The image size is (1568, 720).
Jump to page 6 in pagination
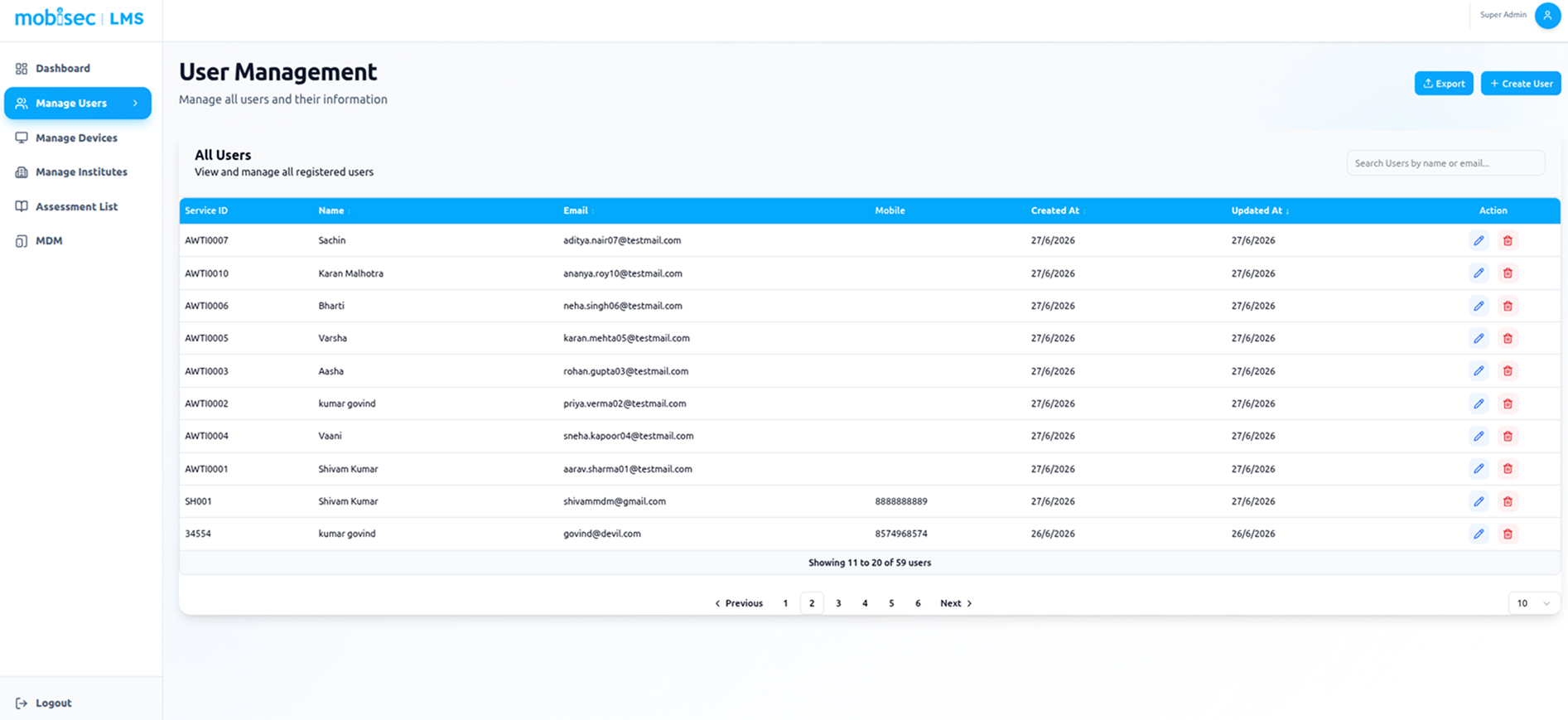click(x=918, y=603)
